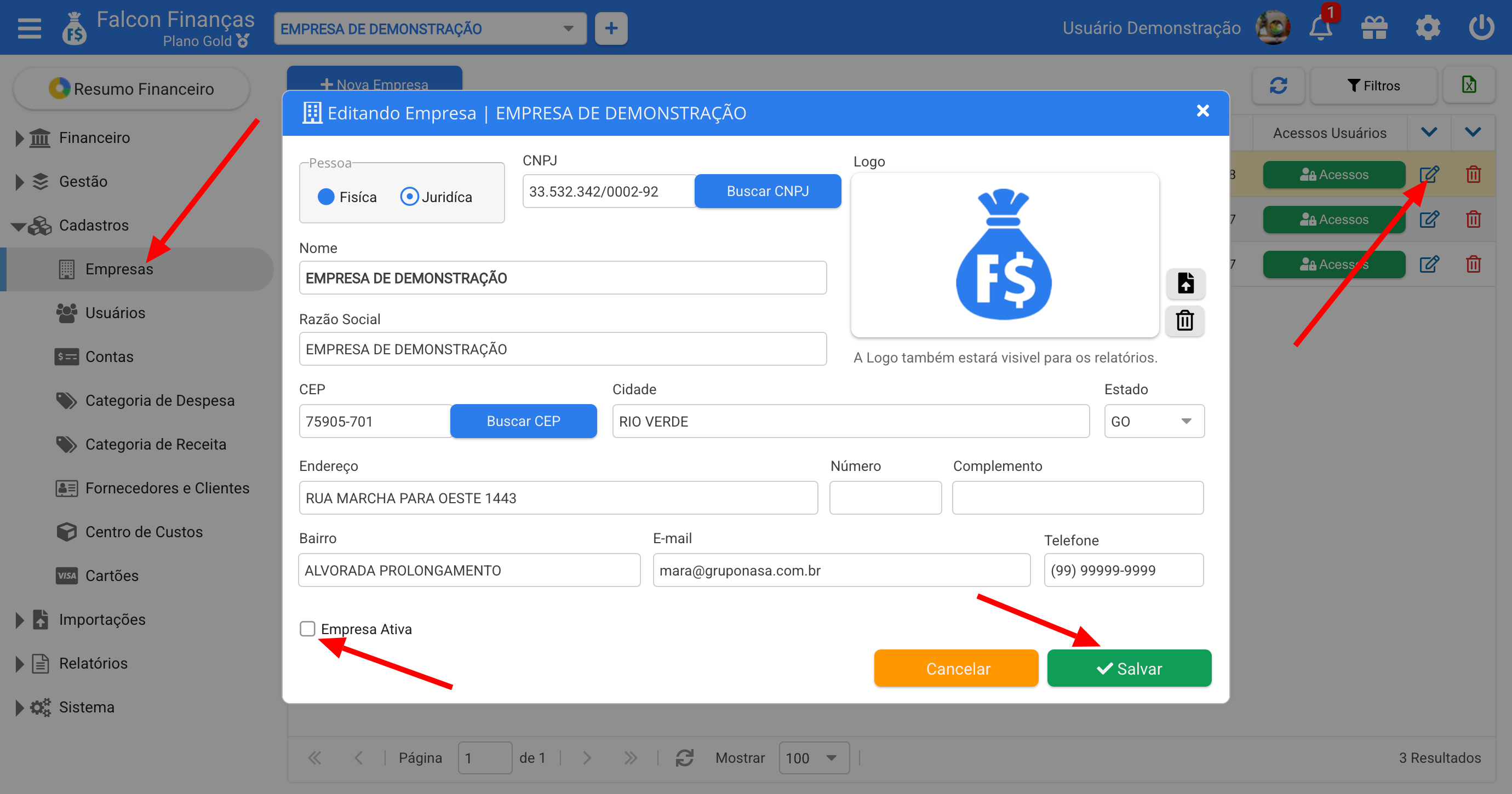Select the Fisíca radio option
Screen dimensions: 1512x794
click(327, 197)
